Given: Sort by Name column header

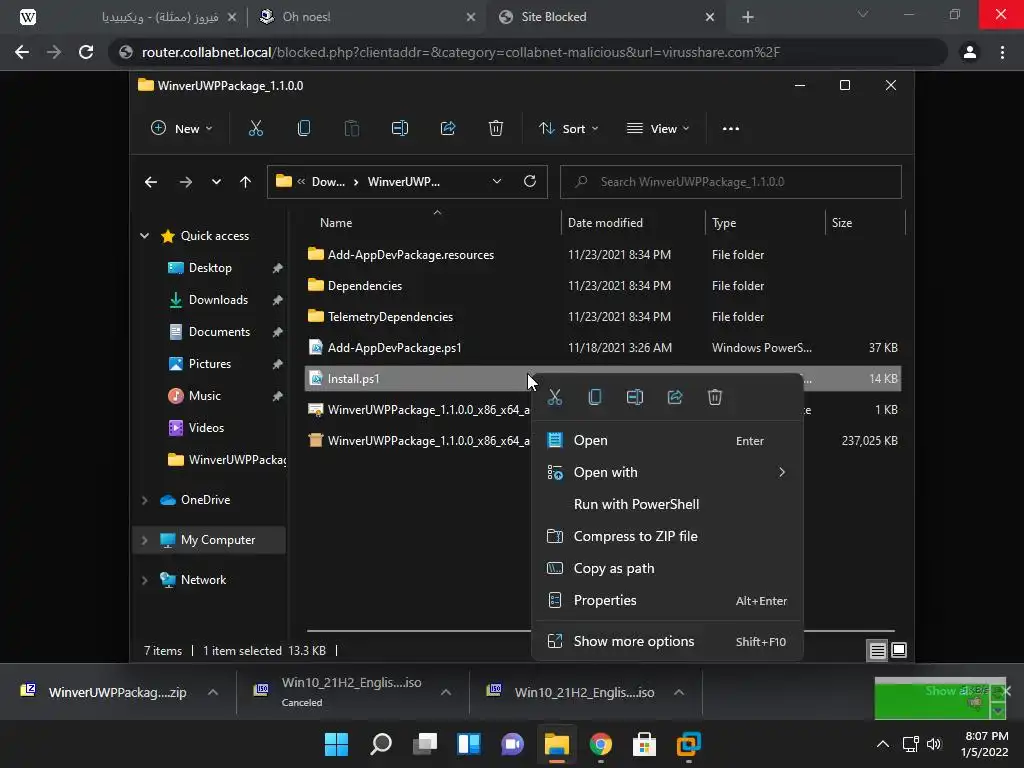Looking at the screenshot, I should [431, 223].
